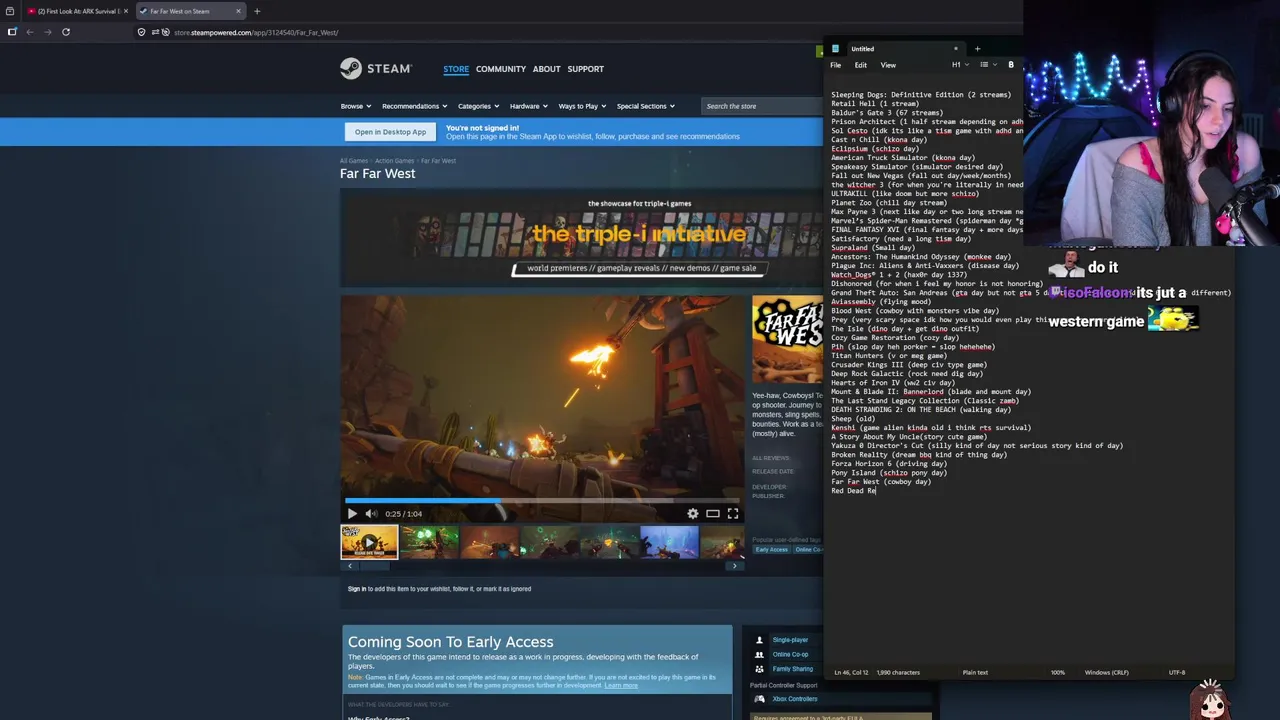
Task: Open a new browser tab
Action: [x=257, y=11]
